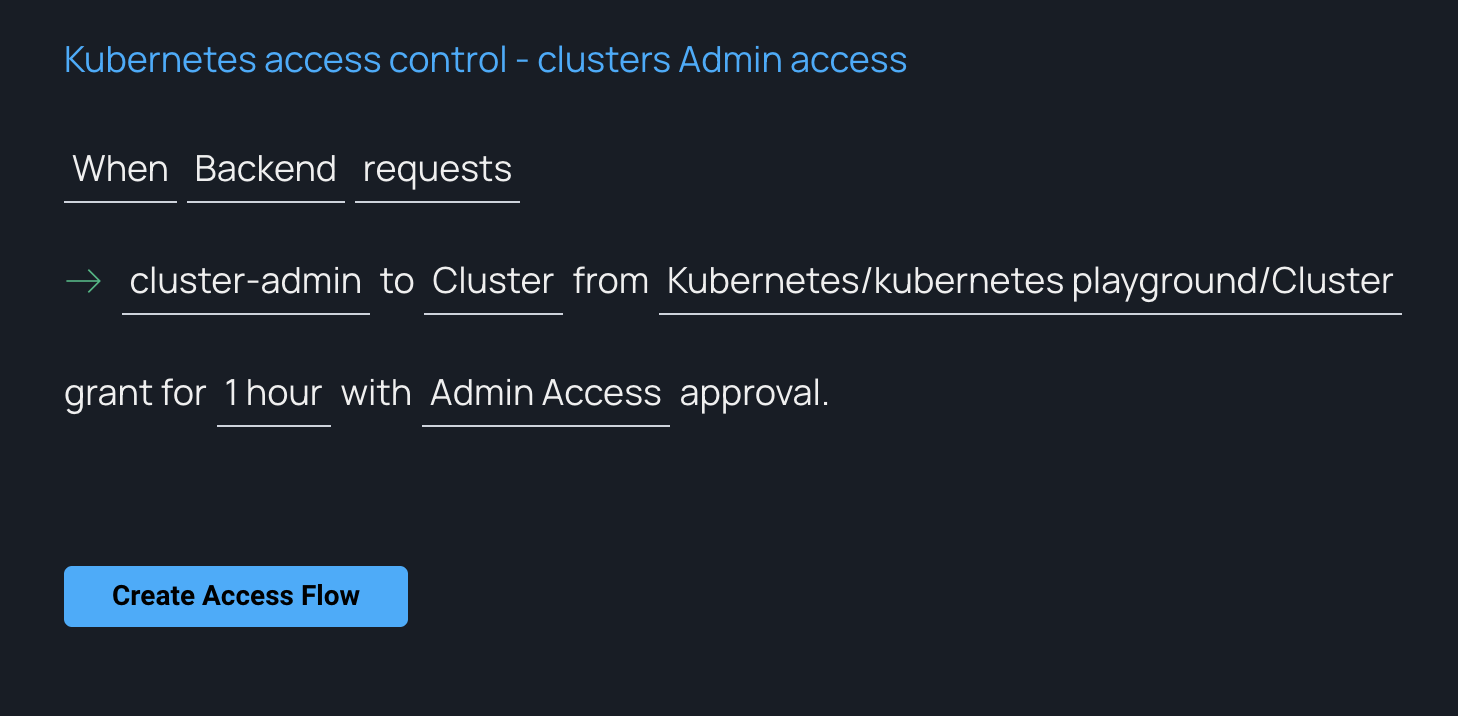Change the "1 hour" grant duration
This screenshot has width=1458, height=716.
point(273,394)
